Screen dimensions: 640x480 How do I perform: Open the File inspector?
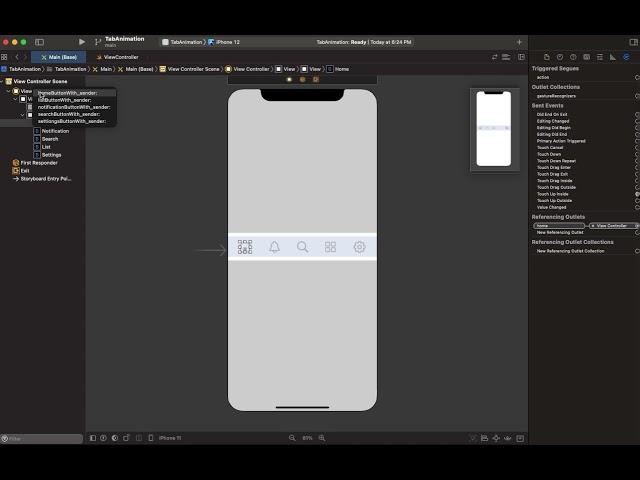pyautogui.click(x=547, y=57)
